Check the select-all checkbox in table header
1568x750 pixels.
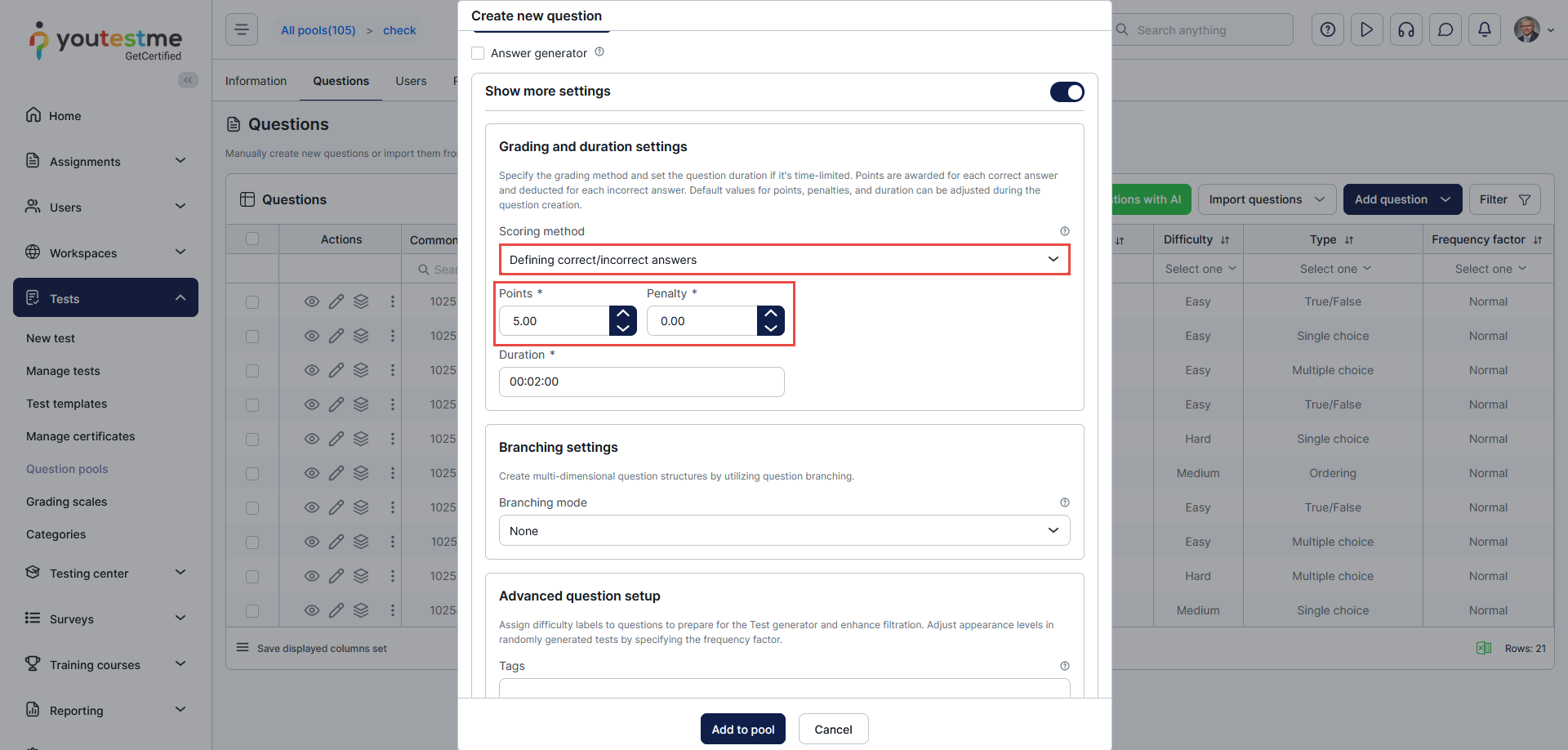[252, 239]
